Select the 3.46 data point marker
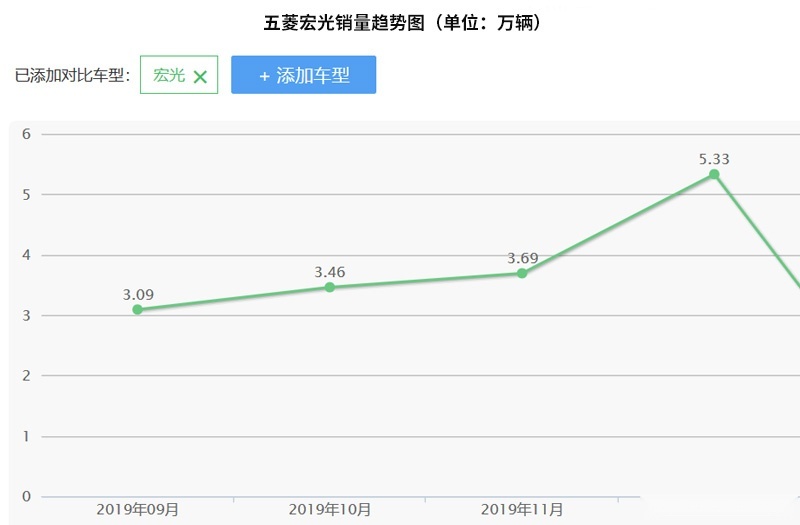The width and height of the screenshot is (800, 525). pos(330,287)
